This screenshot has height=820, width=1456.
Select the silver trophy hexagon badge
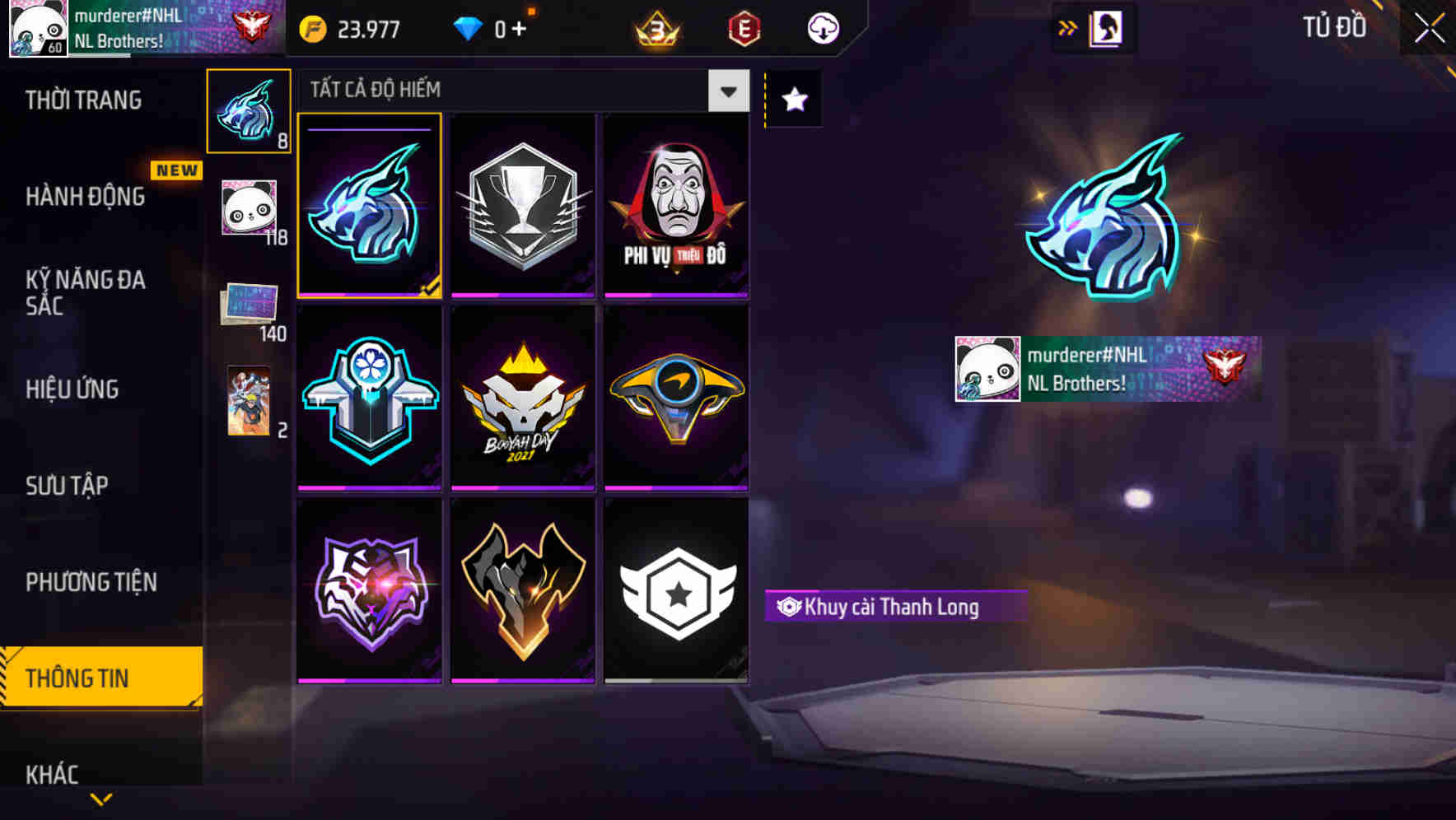[x=523, y=206]
